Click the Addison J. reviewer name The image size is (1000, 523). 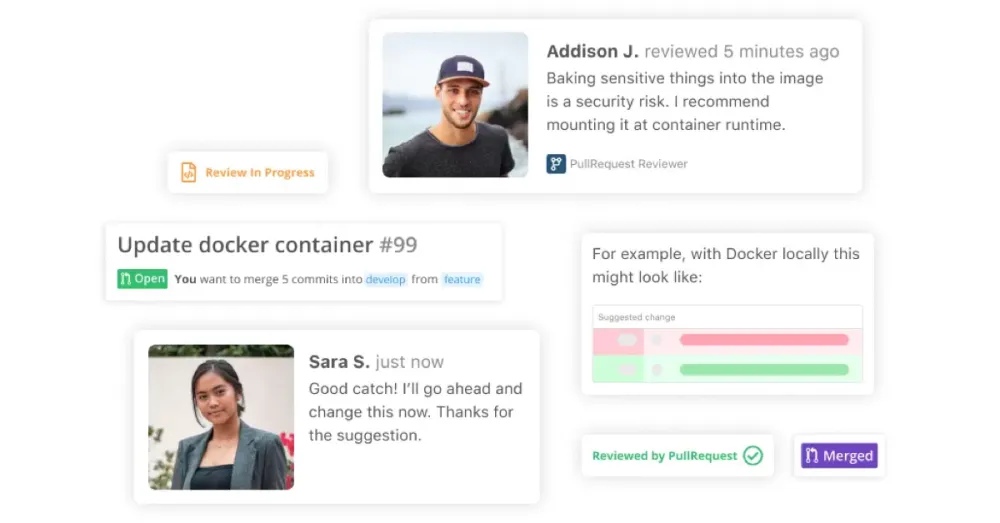[592, 51]
